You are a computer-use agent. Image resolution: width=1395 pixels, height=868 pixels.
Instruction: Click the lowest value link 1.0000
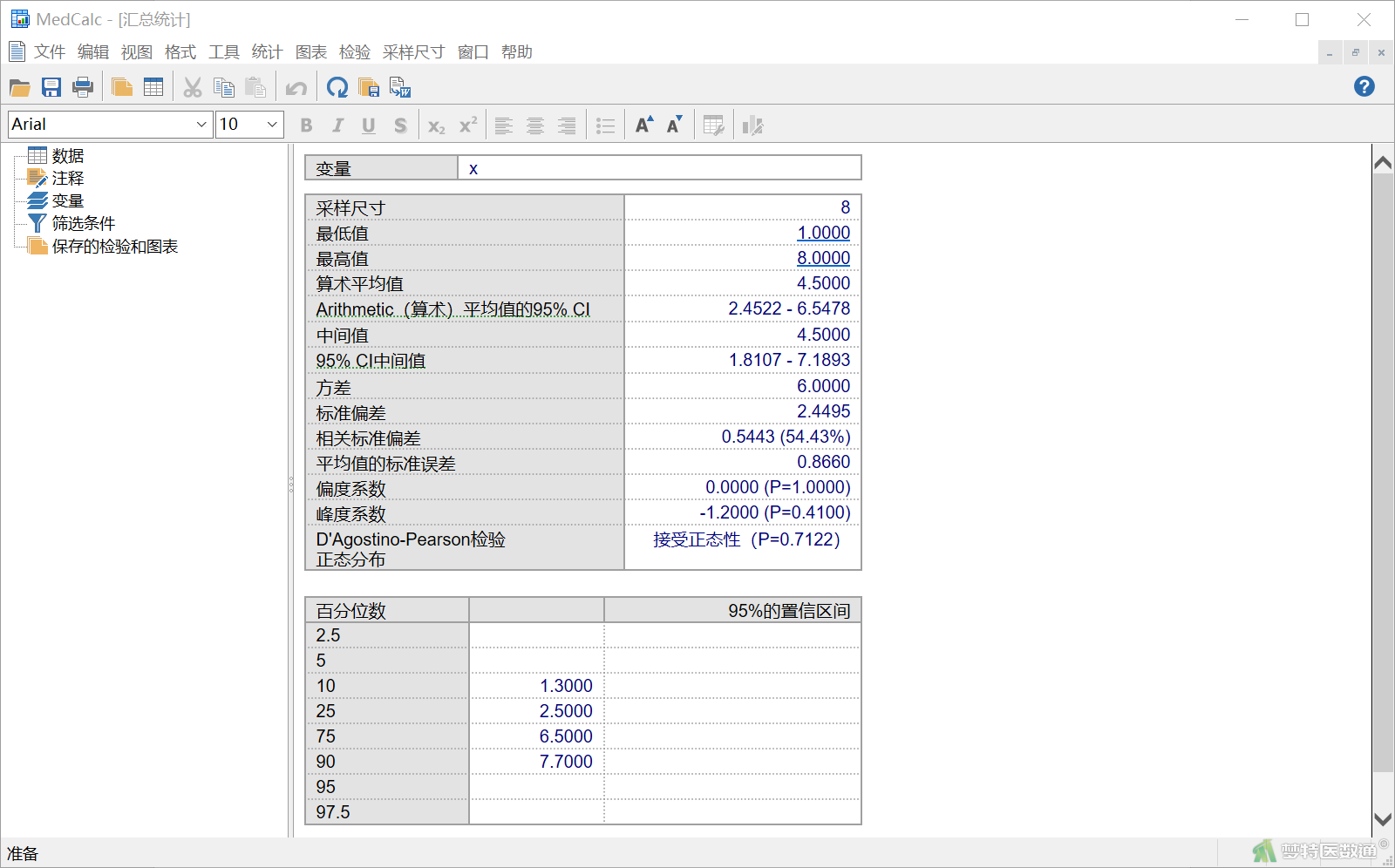click(x=823, y=233)
